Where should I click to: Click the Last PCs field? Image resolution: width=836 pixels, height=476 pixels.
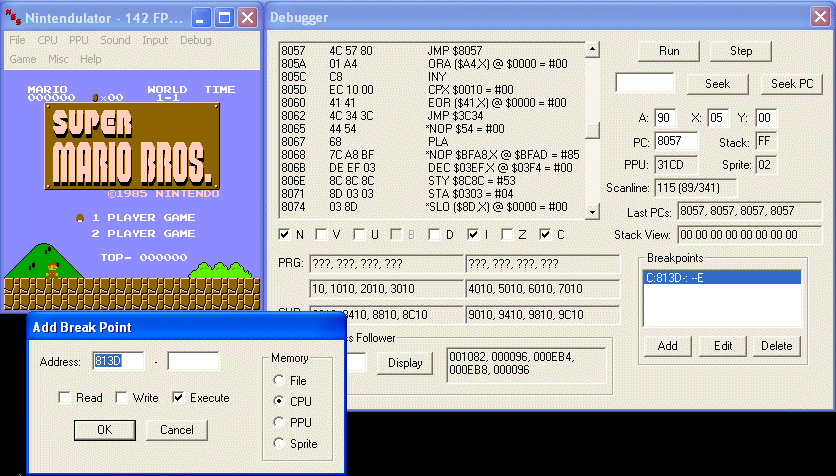(750, 211)
